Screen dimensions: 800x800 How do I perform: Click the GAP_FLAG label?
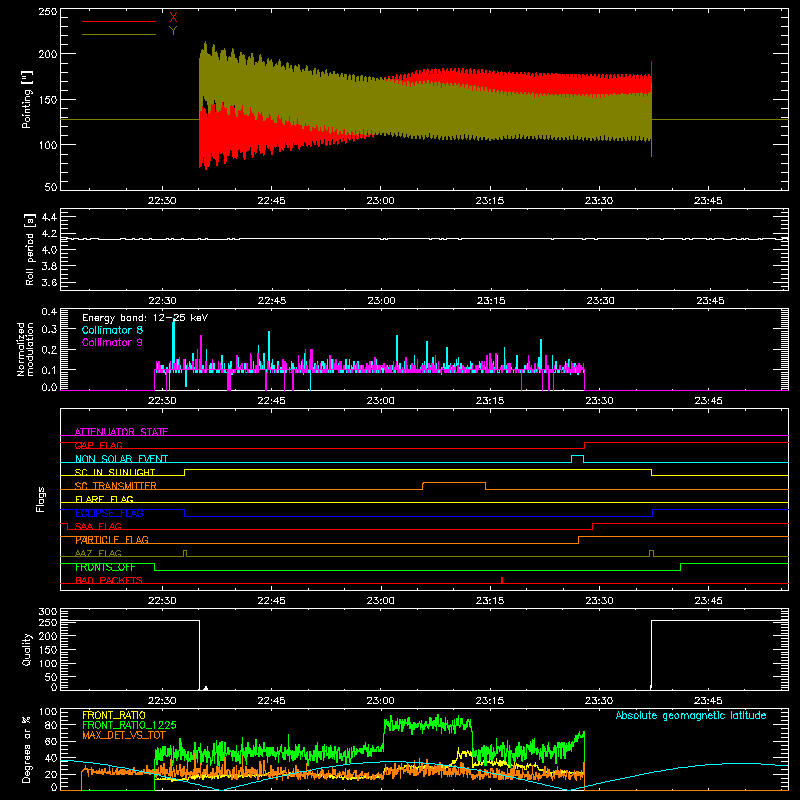pyautogui.click(x=99, y=445)
